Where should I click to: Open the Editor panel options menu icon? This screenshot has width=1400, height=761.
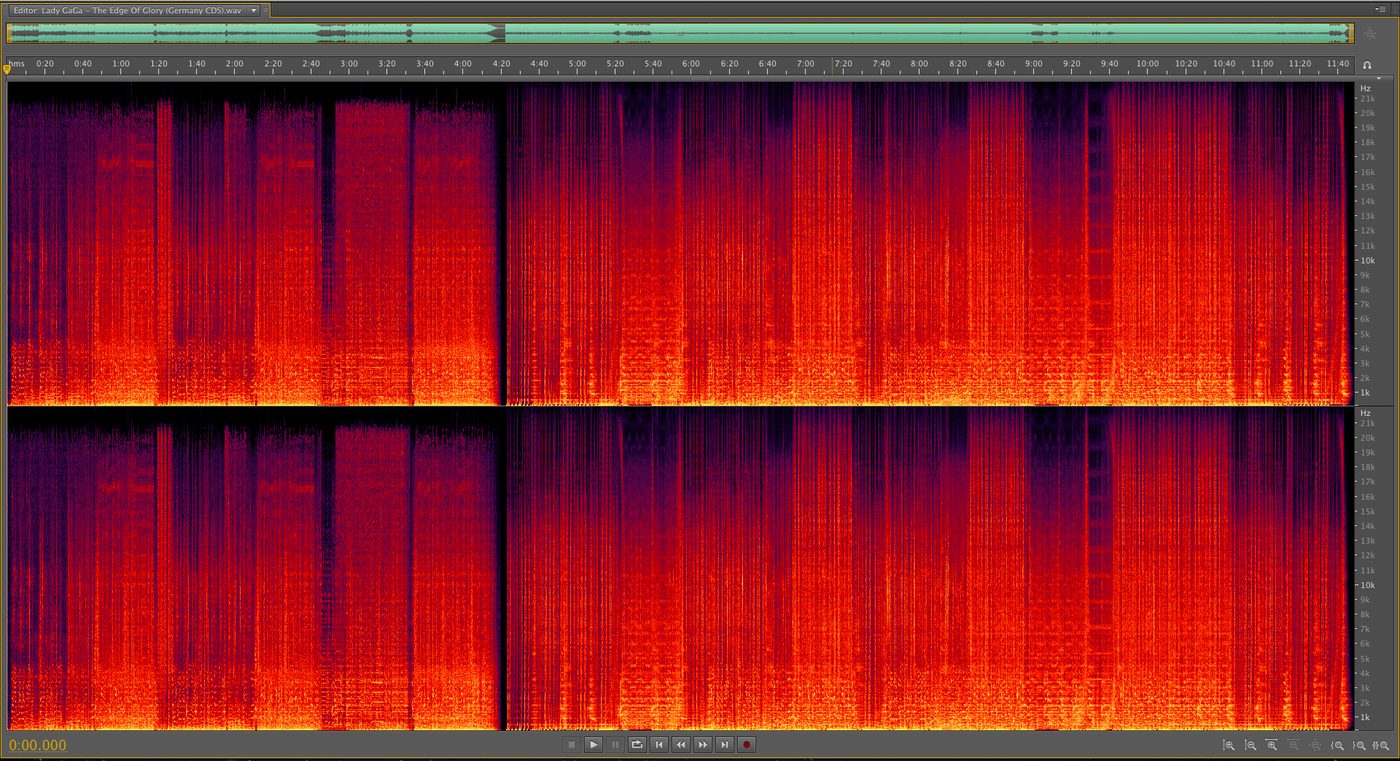pos(1380,9)
